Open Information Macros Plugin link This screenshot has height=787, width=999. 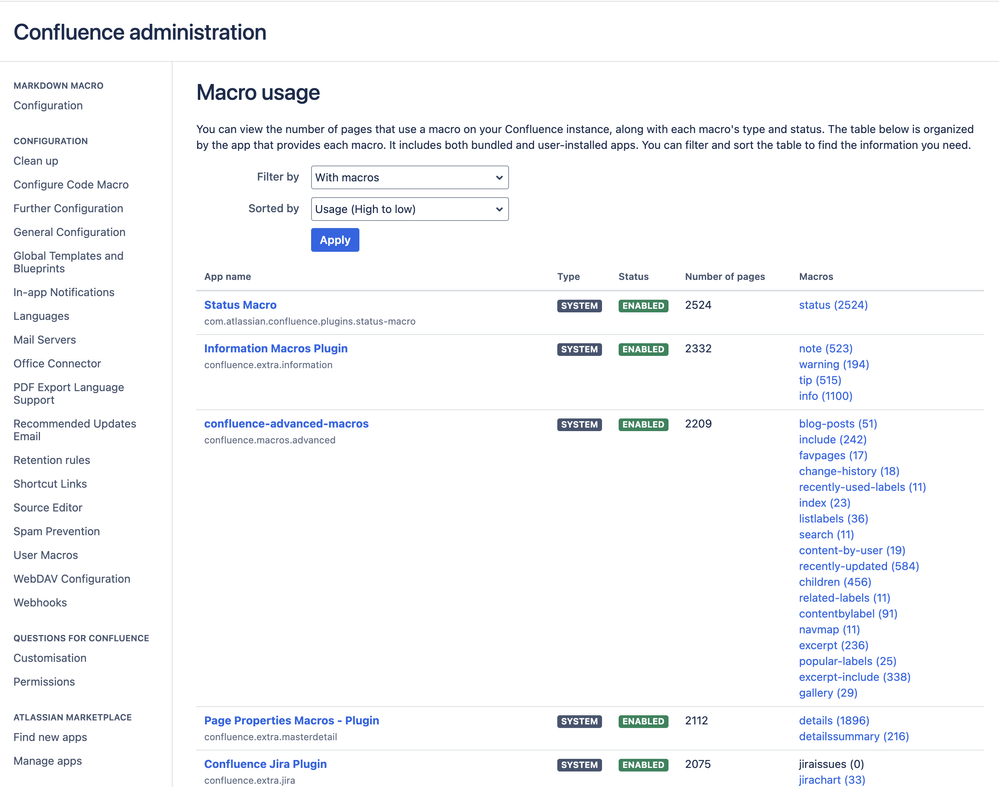[276, 349]
